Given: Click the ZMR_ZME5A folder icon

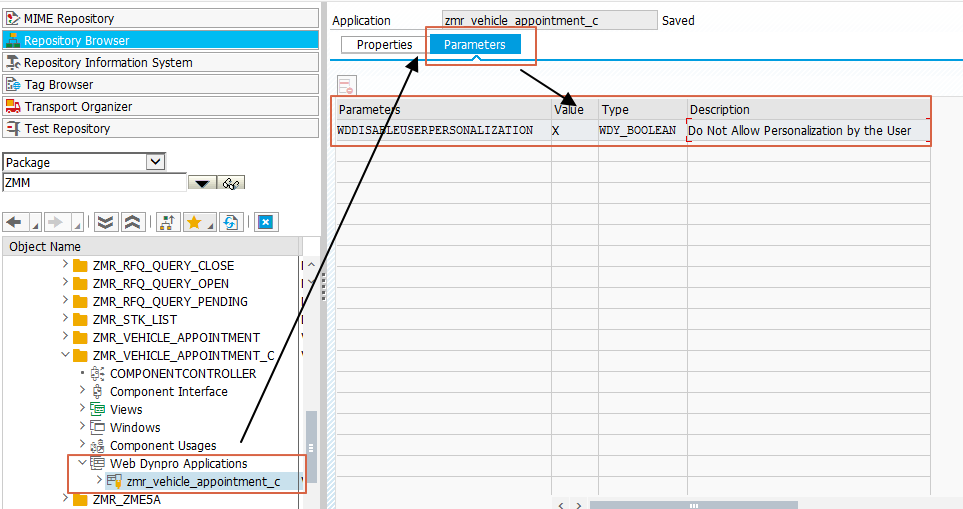Looking at the screenshot, I should [80, 499].
